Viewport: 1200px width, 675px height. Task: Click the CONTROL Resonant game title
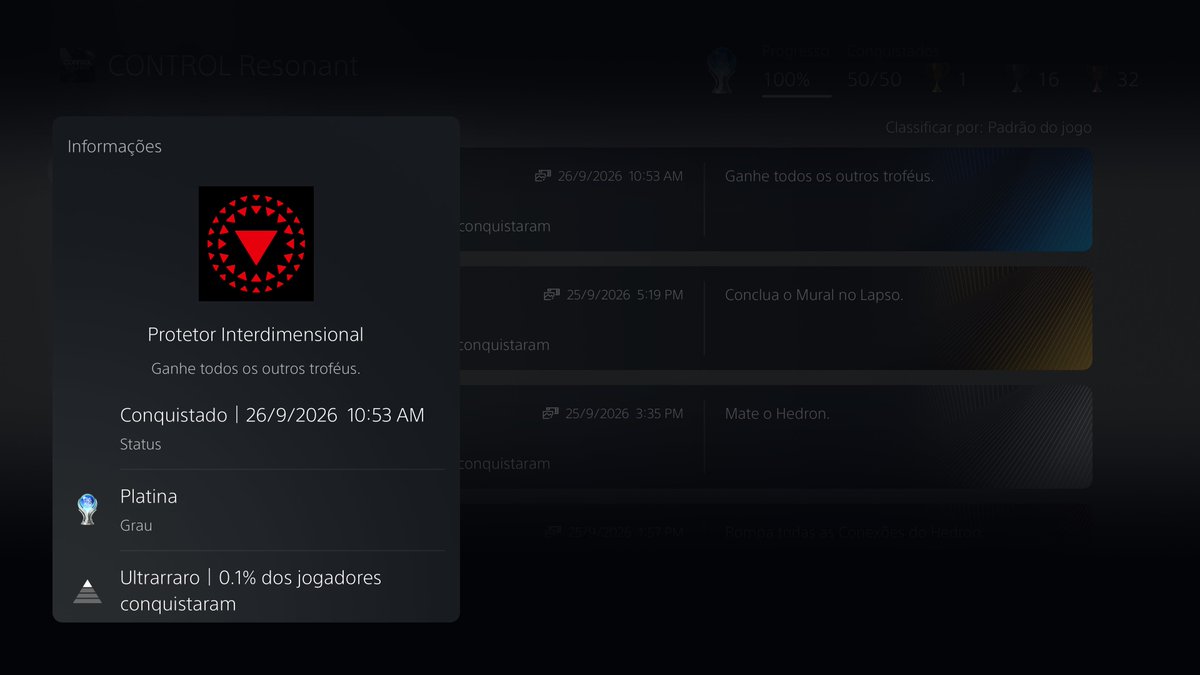coord(232,67)
